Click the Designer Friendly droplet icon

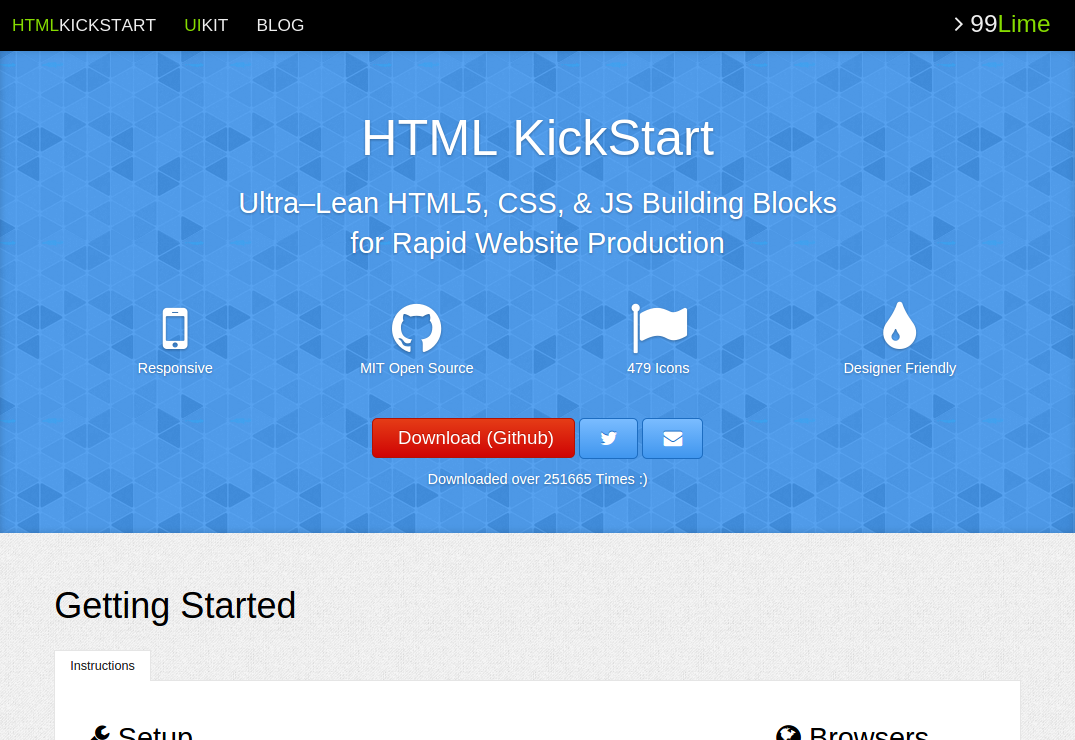point(899,326)
